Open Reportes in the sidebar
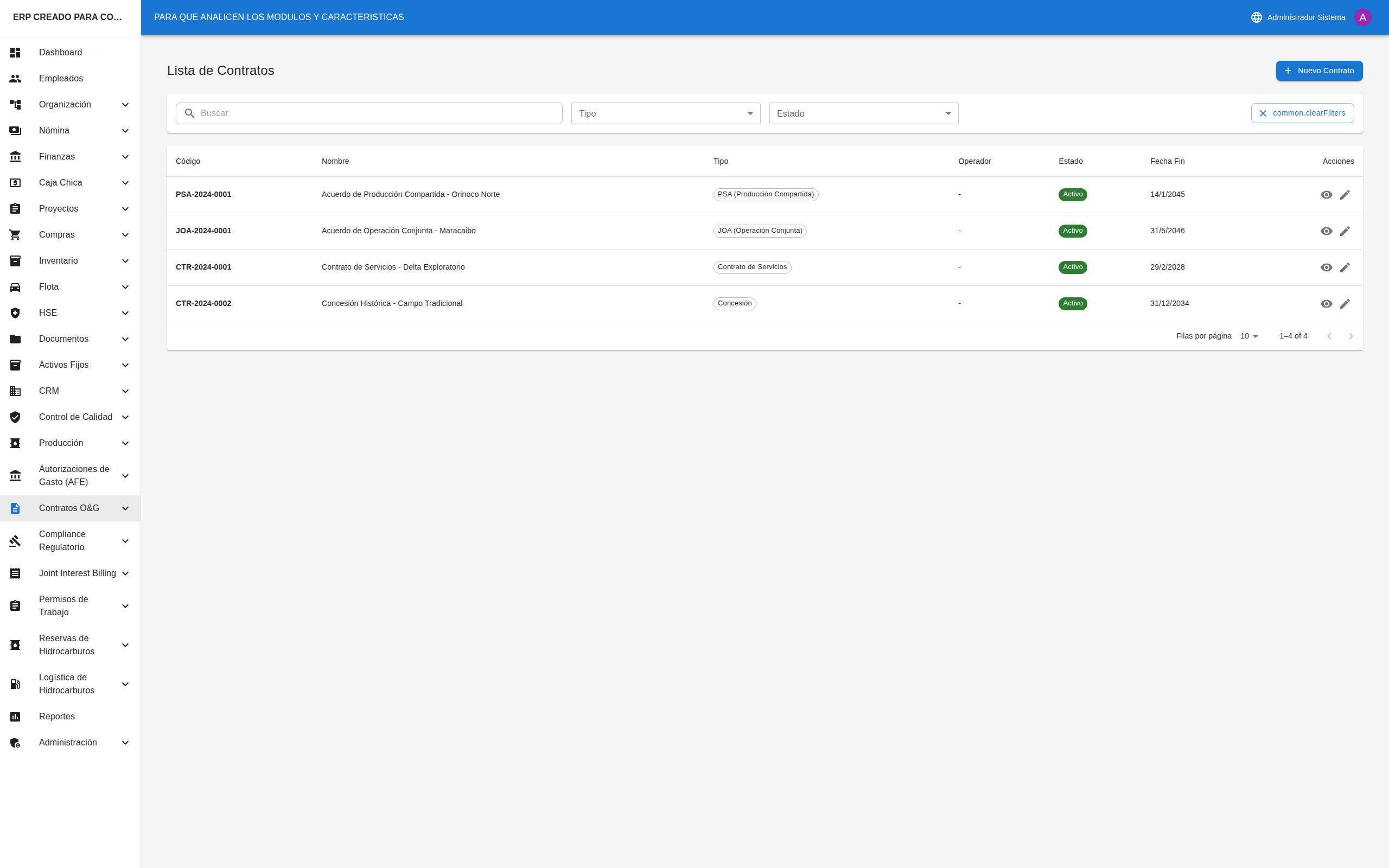 (x=57, y=717)
